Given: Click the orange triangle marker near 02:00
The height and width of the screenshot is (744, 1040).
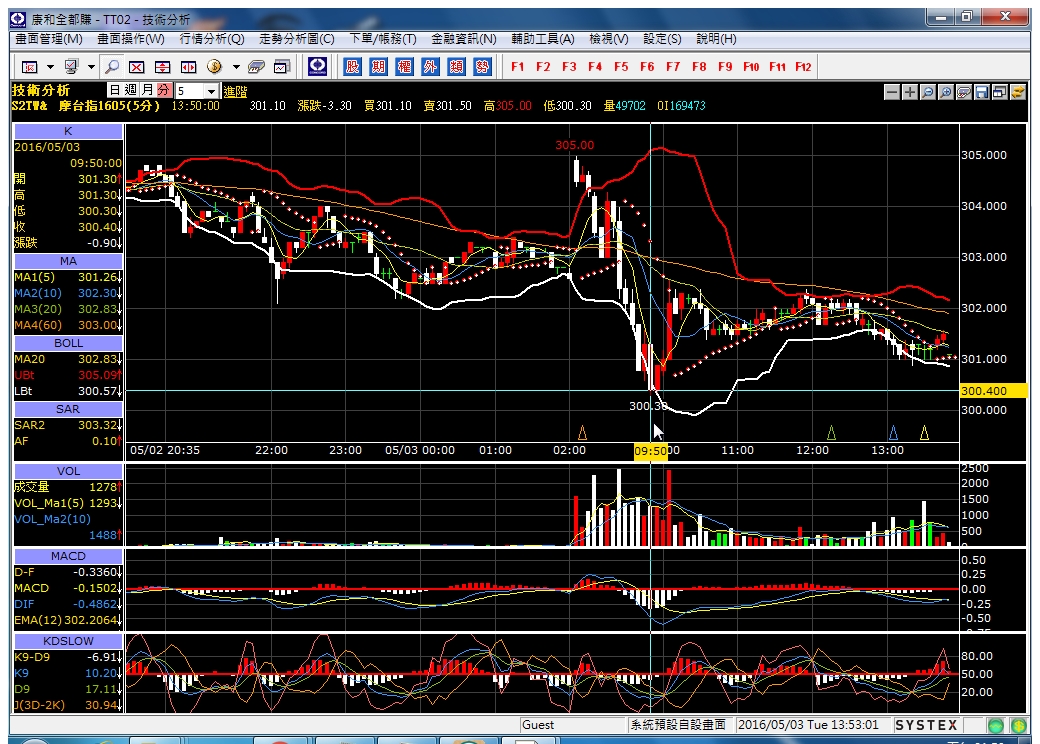Looking at the screenshot, I should [x=582, y=433].
